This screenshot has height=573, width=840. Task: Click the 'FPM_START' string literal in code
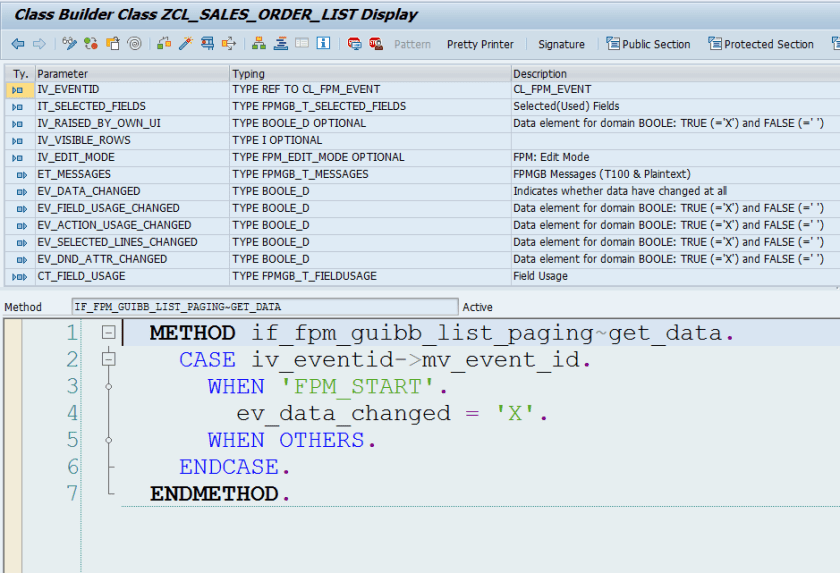coord(356,387)
